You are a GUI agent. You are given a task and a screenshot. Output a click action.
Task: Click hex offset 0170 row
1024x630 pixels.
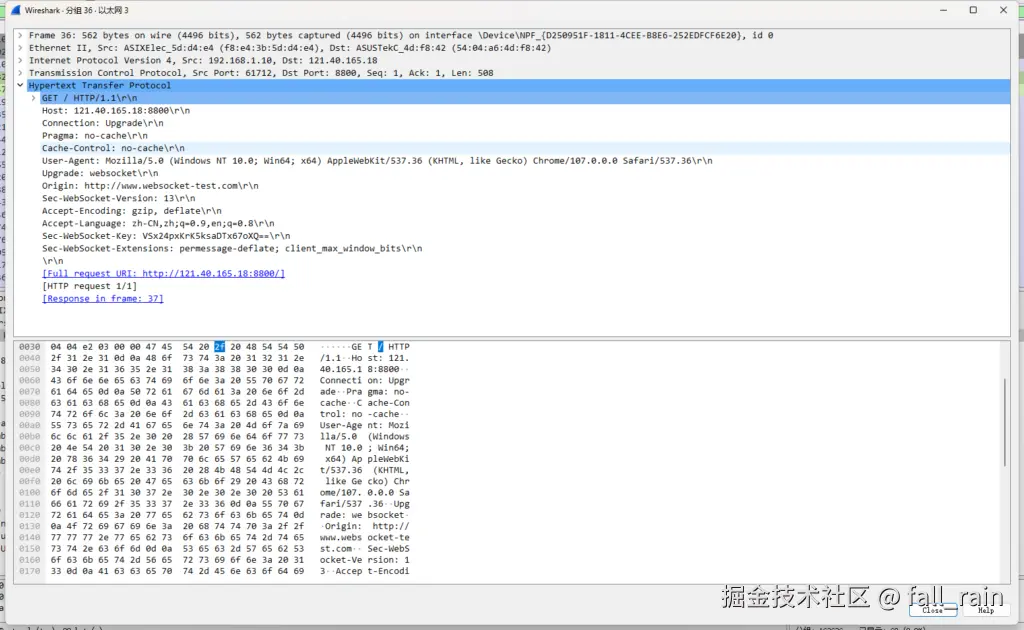(29, 571)
